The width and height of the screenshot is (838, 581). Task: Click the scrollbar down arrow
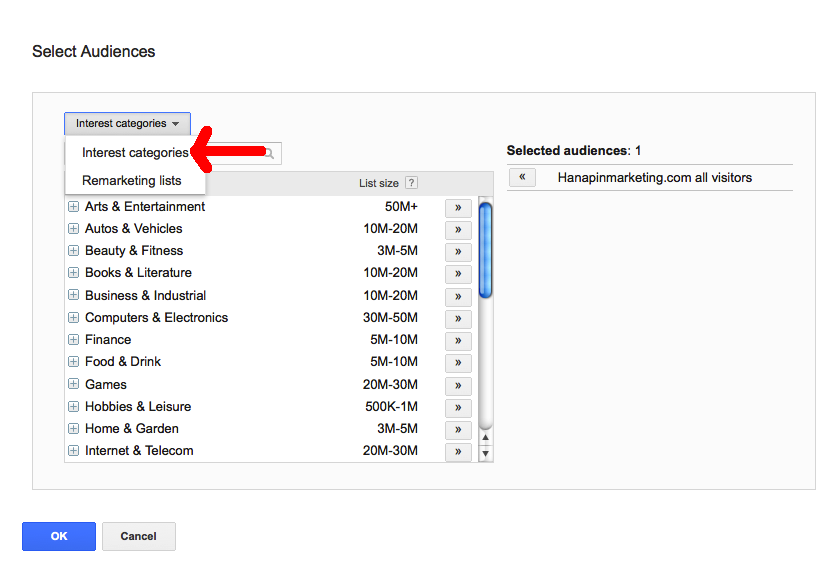click(x=486, y=453)
